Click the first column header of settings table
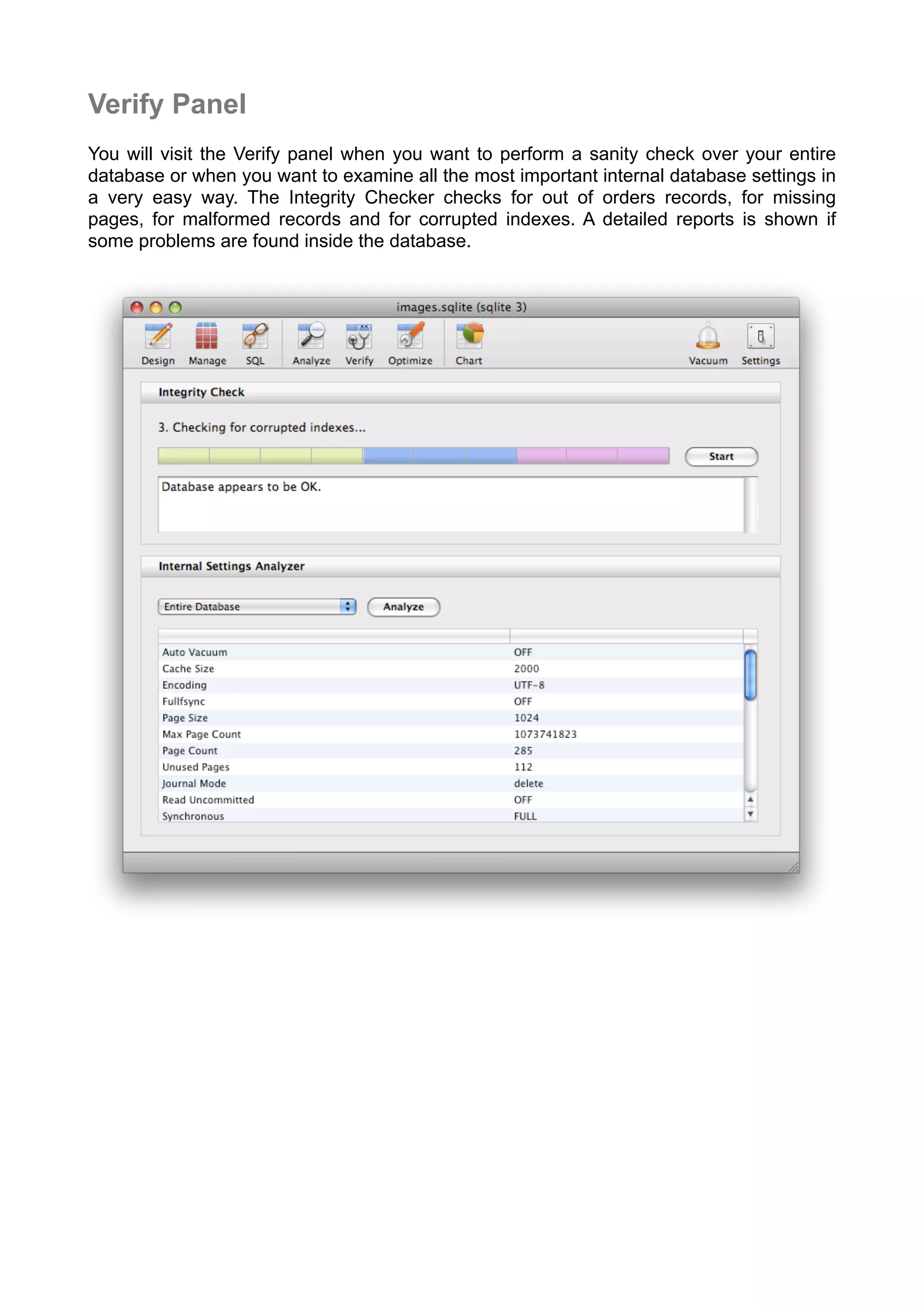924x1308 pixels. 334,636
